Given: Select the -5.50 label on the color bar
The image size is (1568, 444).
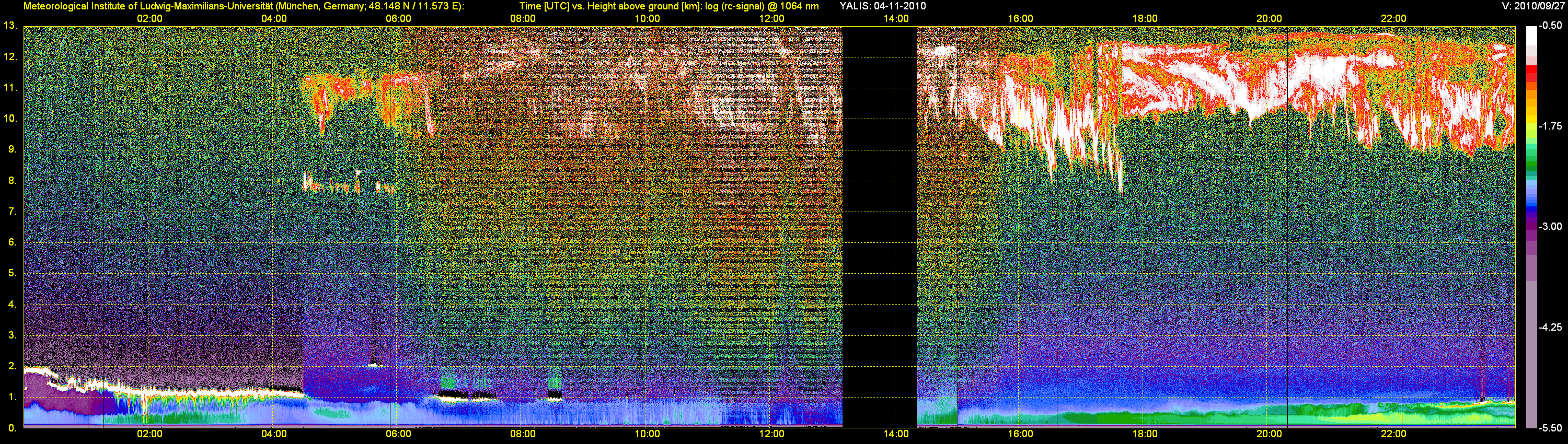Looking at the screenshot, I should tap(1550, 428).
